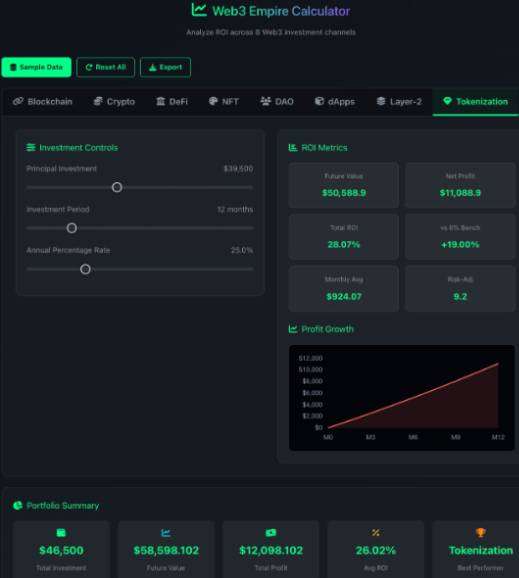
Task: Click the trophy icon above Best Performer
Action: (x=481, y=533)
